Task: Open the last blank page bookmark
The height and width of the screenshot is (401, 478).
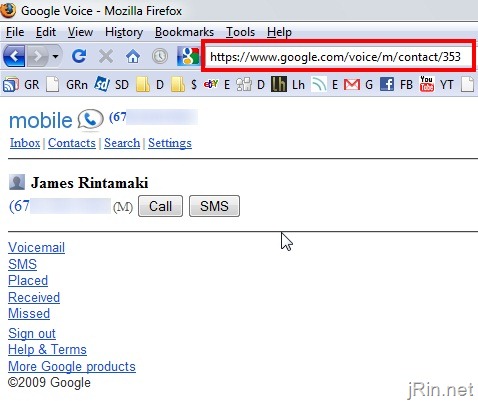Action: click(x=467, y=84)
